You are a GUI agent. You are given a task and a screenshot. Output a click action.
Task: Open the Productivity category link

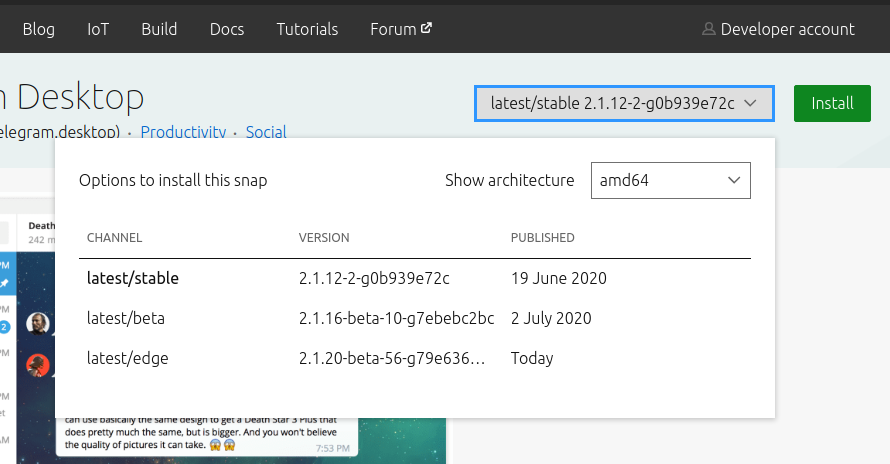pyautogui.click(x=183, y=132)
